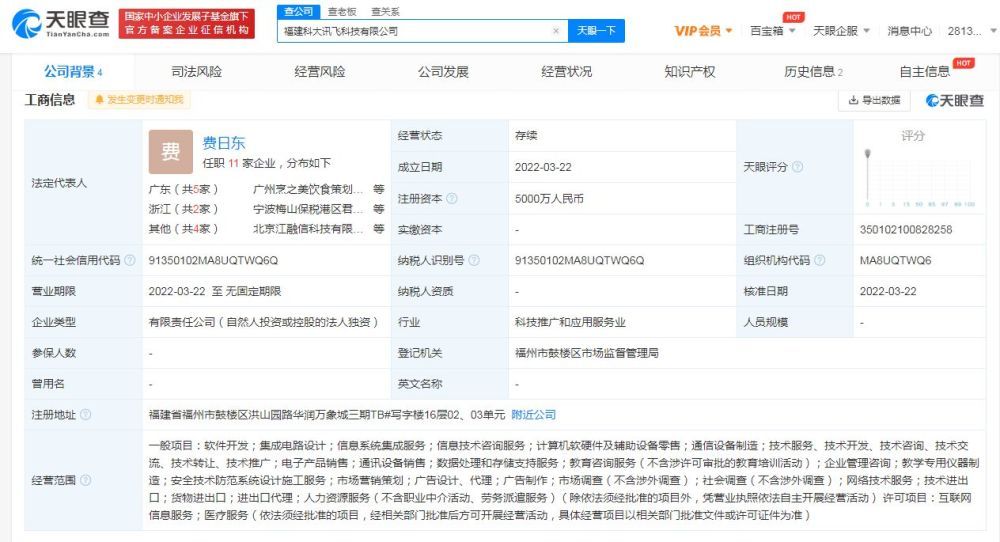Click 等 after 北京江融信科技
This screenshot has height=542, width=1000.
pos(379,229)
